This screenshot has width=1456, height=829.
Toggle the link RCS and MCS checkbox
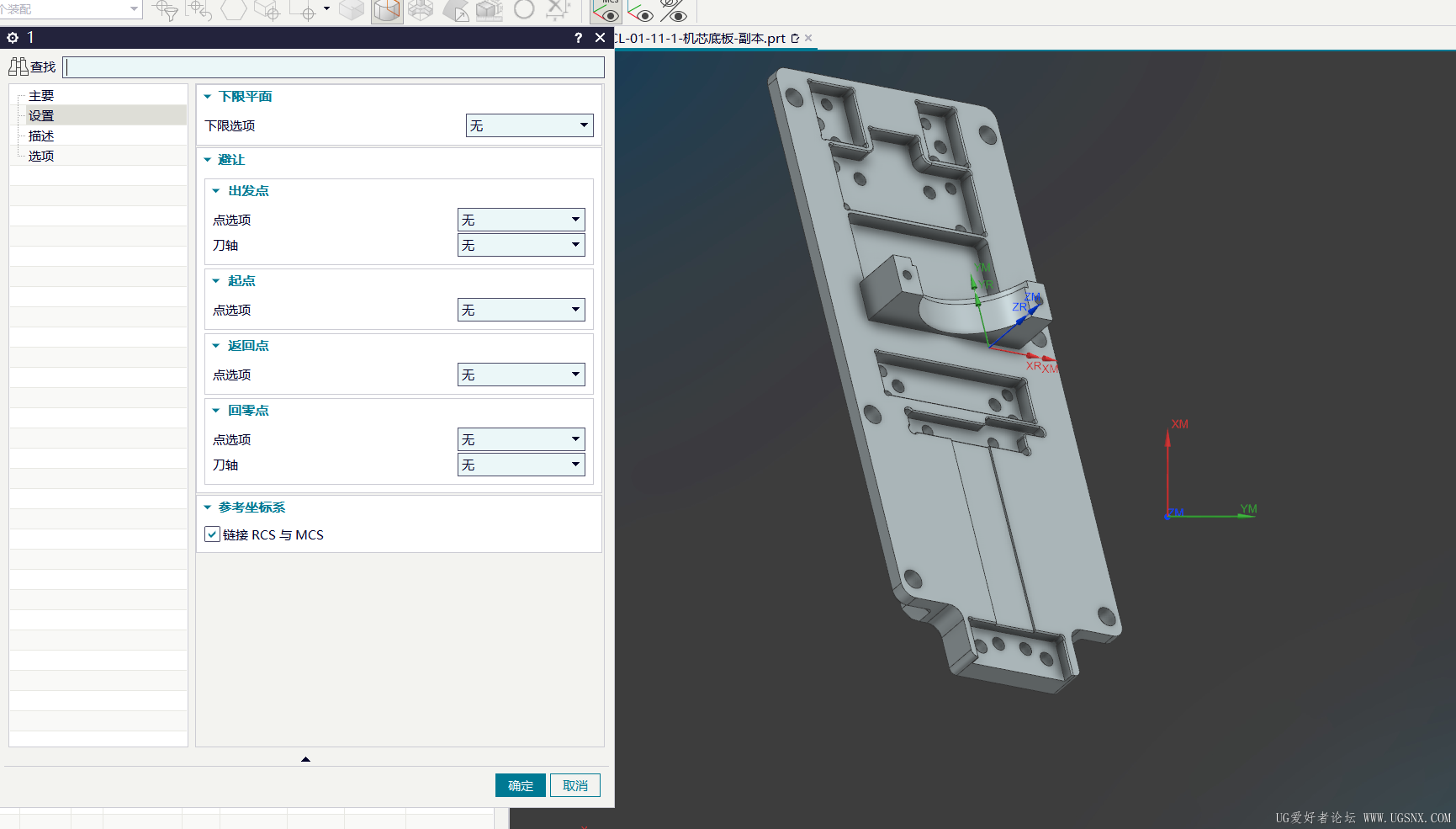tap(213, 534)
